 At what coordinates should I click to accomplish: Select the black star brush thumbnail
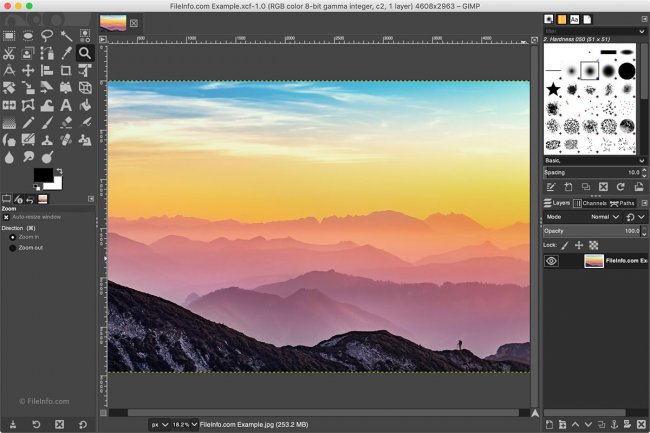(552, 91)
